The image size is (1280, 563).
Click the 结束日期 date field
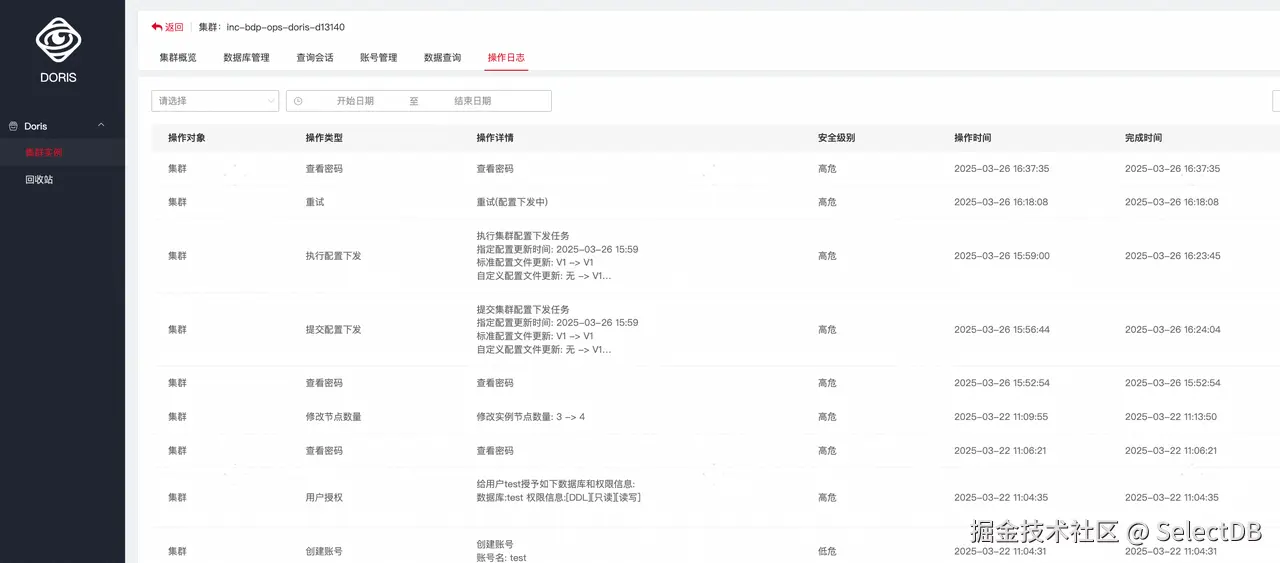pos(472,101)
